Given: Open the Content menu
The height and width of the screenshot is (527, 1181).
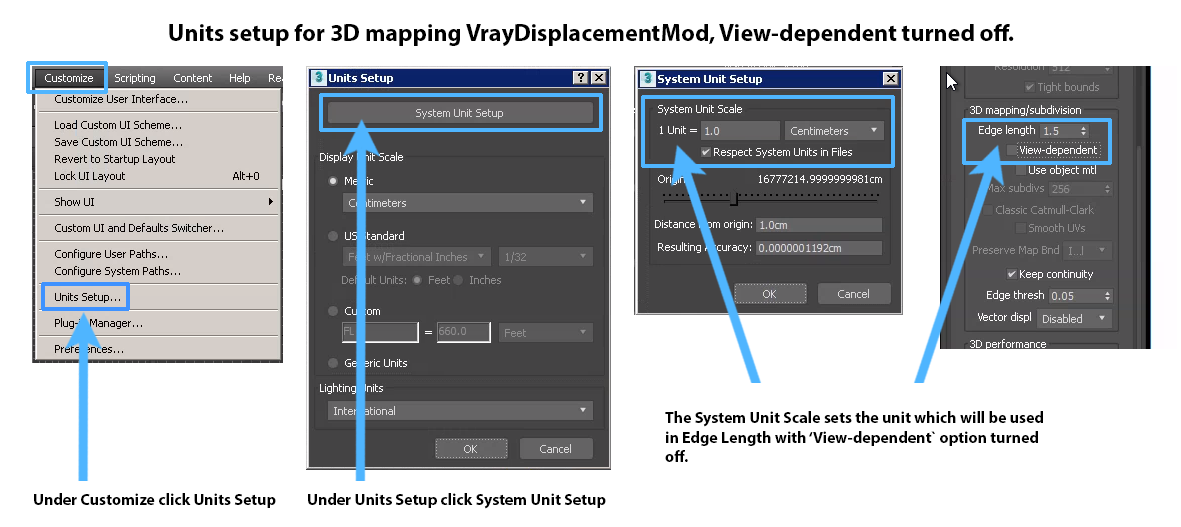Looking at the screenshot, I should click(x=193, y=78).
